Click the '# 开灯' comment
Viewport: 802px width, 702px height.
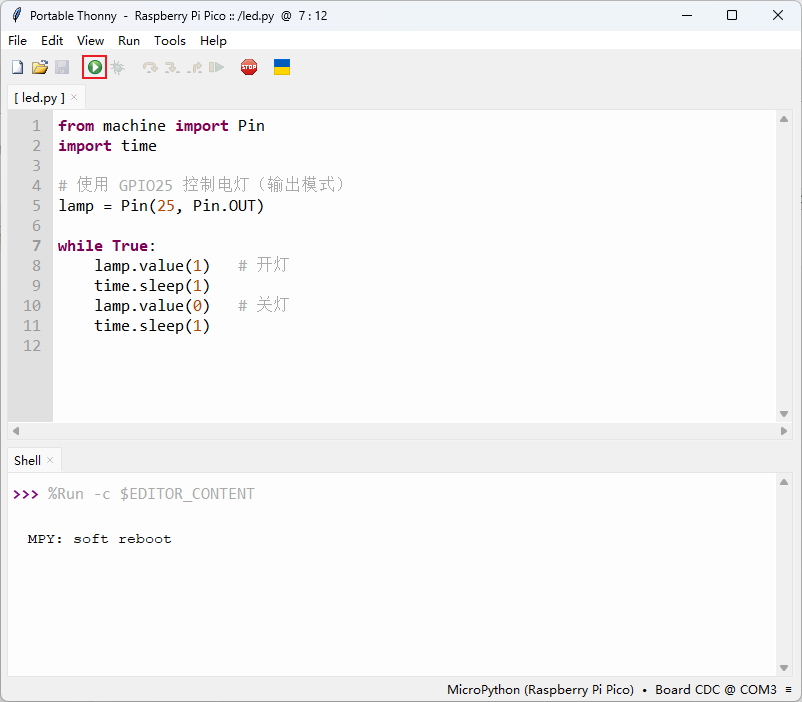[264, 265]
